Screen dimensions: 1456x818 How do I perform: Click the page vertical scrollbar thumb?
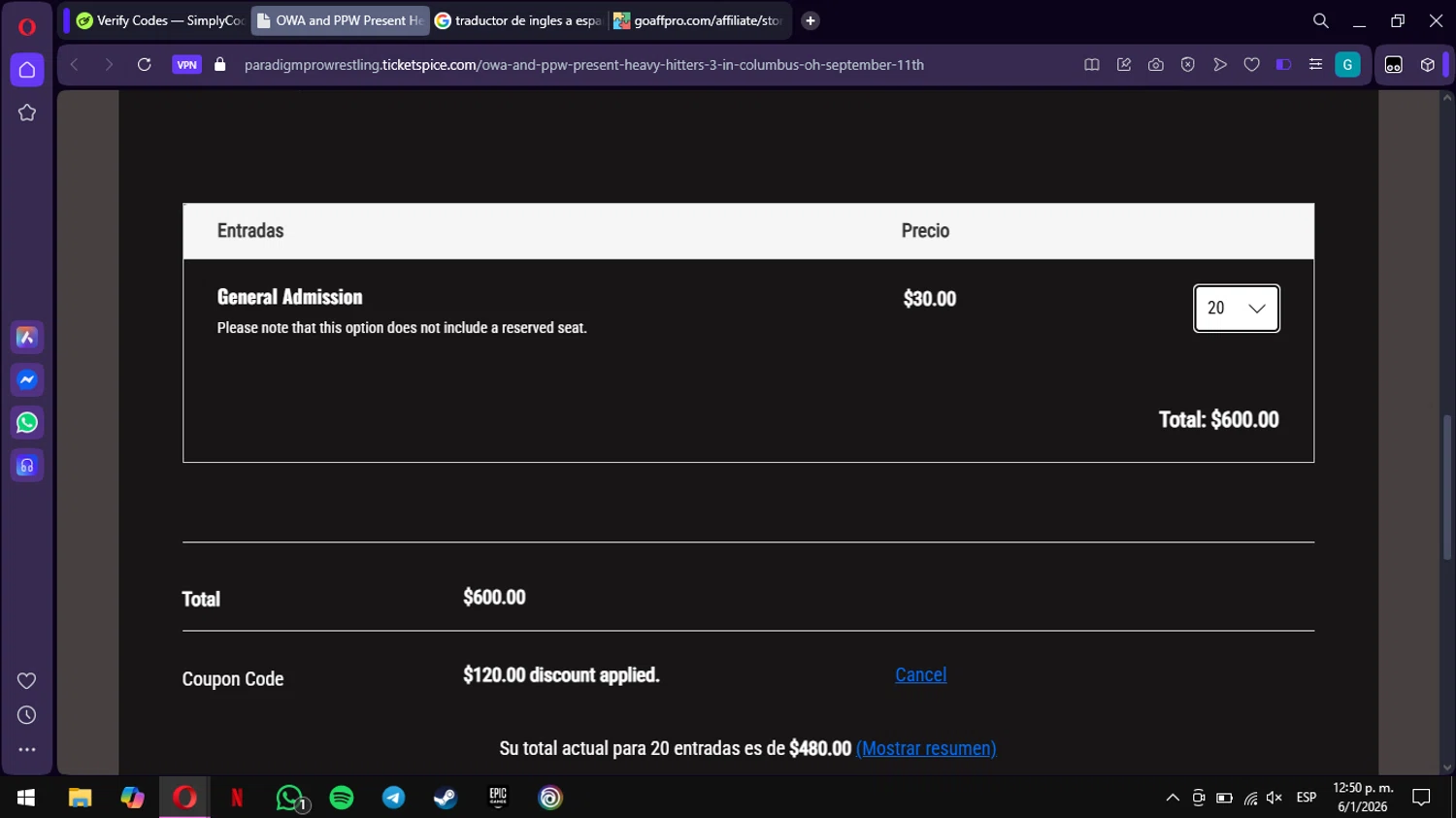(1447, 487)
